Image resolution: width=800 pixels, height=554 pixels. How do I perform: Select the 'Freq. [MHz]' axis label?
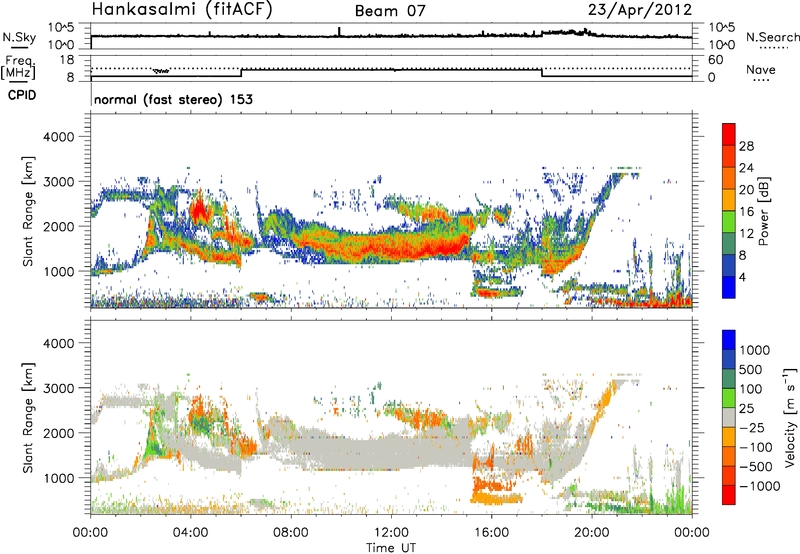click(18, 67)
